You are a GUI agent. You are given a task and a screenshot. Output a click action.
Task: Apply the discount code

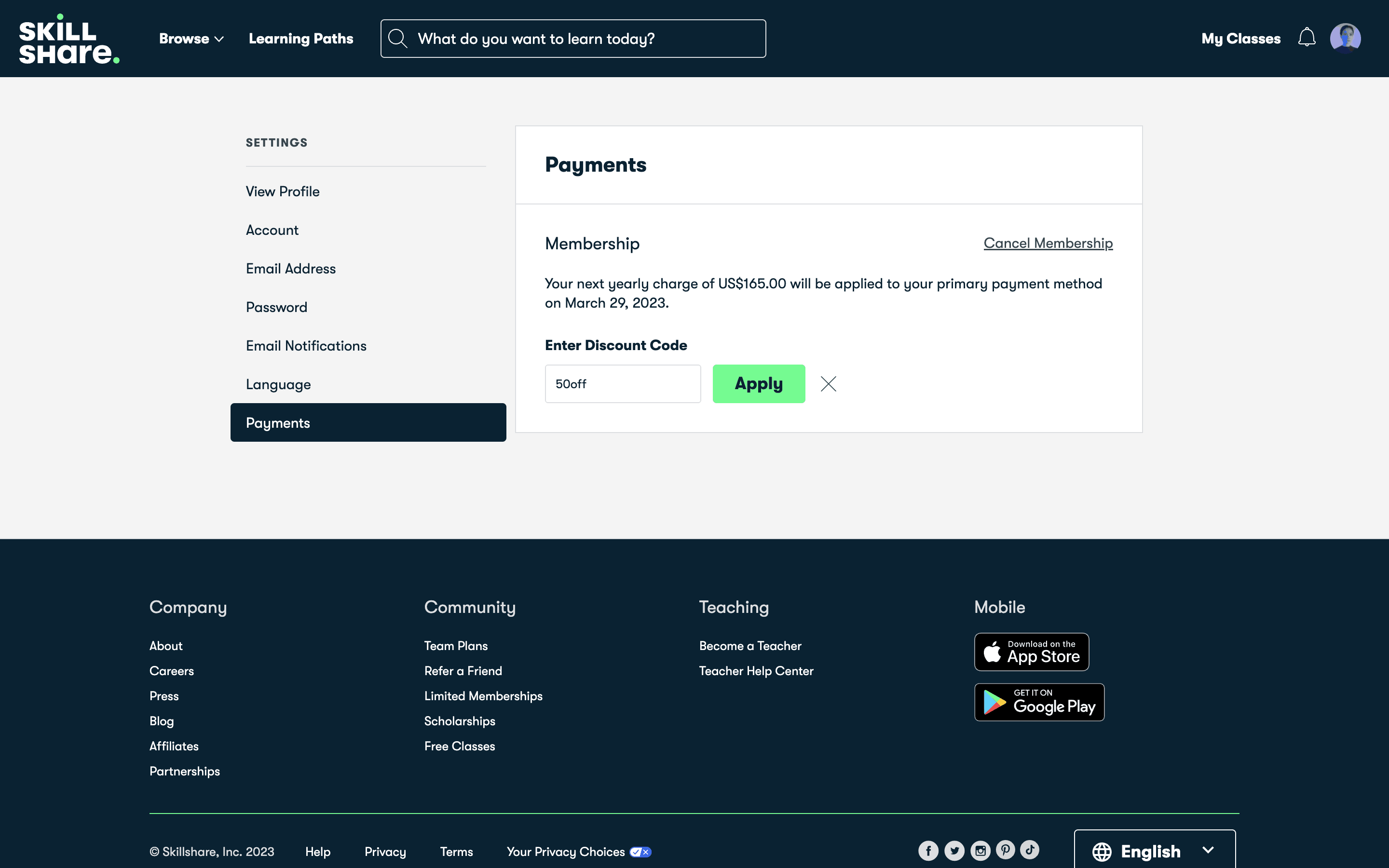(x=758, y=383)
